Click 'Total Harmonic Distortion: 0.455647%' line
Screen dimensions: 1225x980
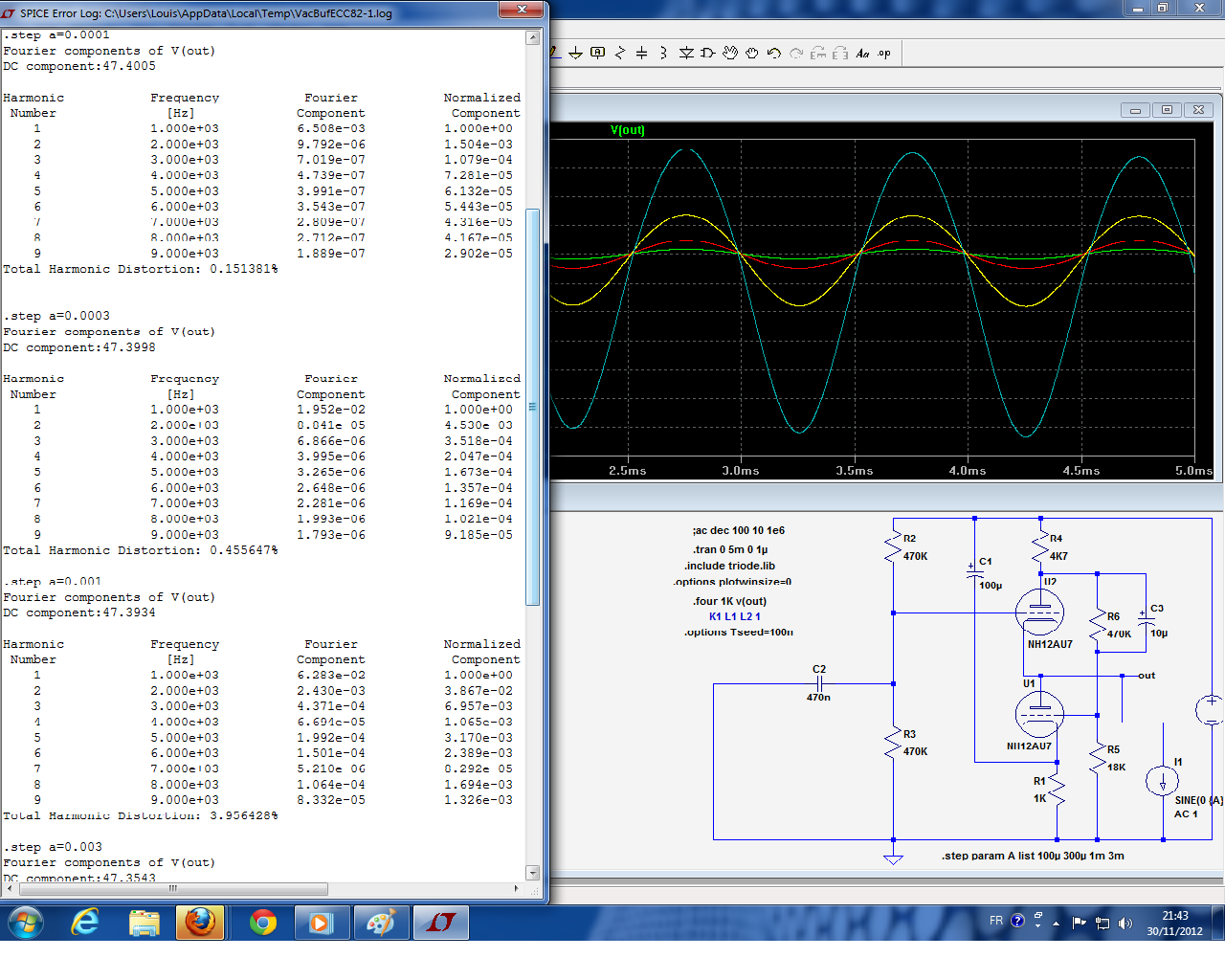[141, 550]
